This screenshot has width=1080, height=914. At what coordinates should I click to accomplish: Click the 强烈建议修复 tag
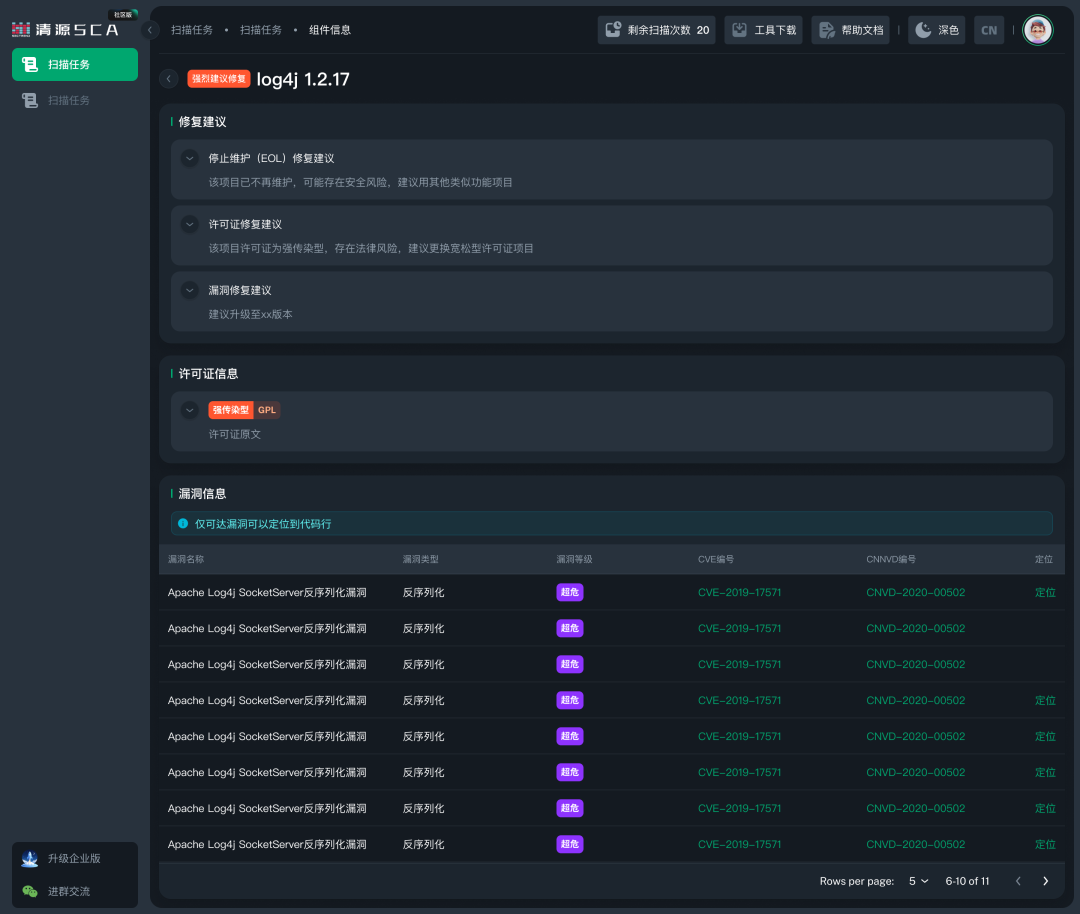218,79
